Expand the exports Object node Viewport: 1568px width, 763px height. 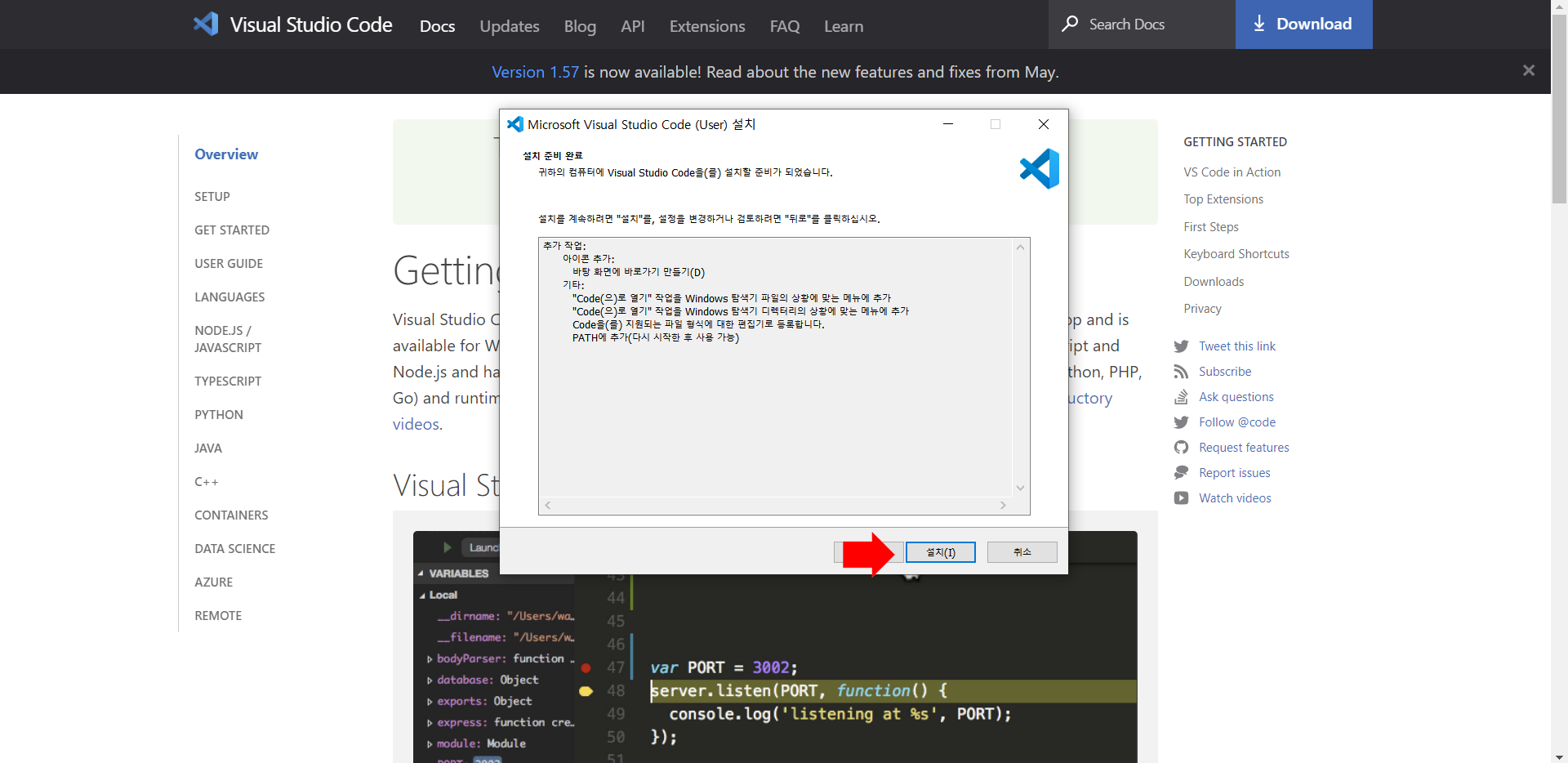[x=430, y=701]
